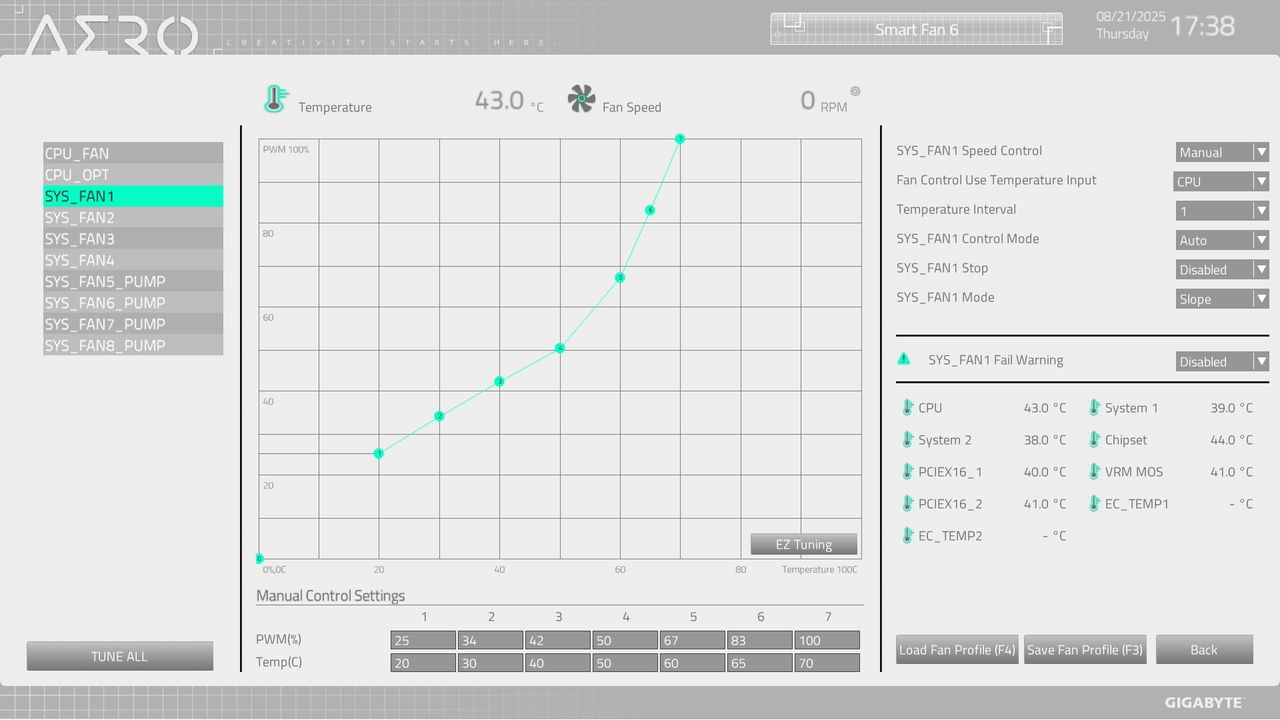Expand the Fan Control Use Temperature Input dropdown
The height and width of the screenshot is (720, 1280).
click(x=1221, y=181)
